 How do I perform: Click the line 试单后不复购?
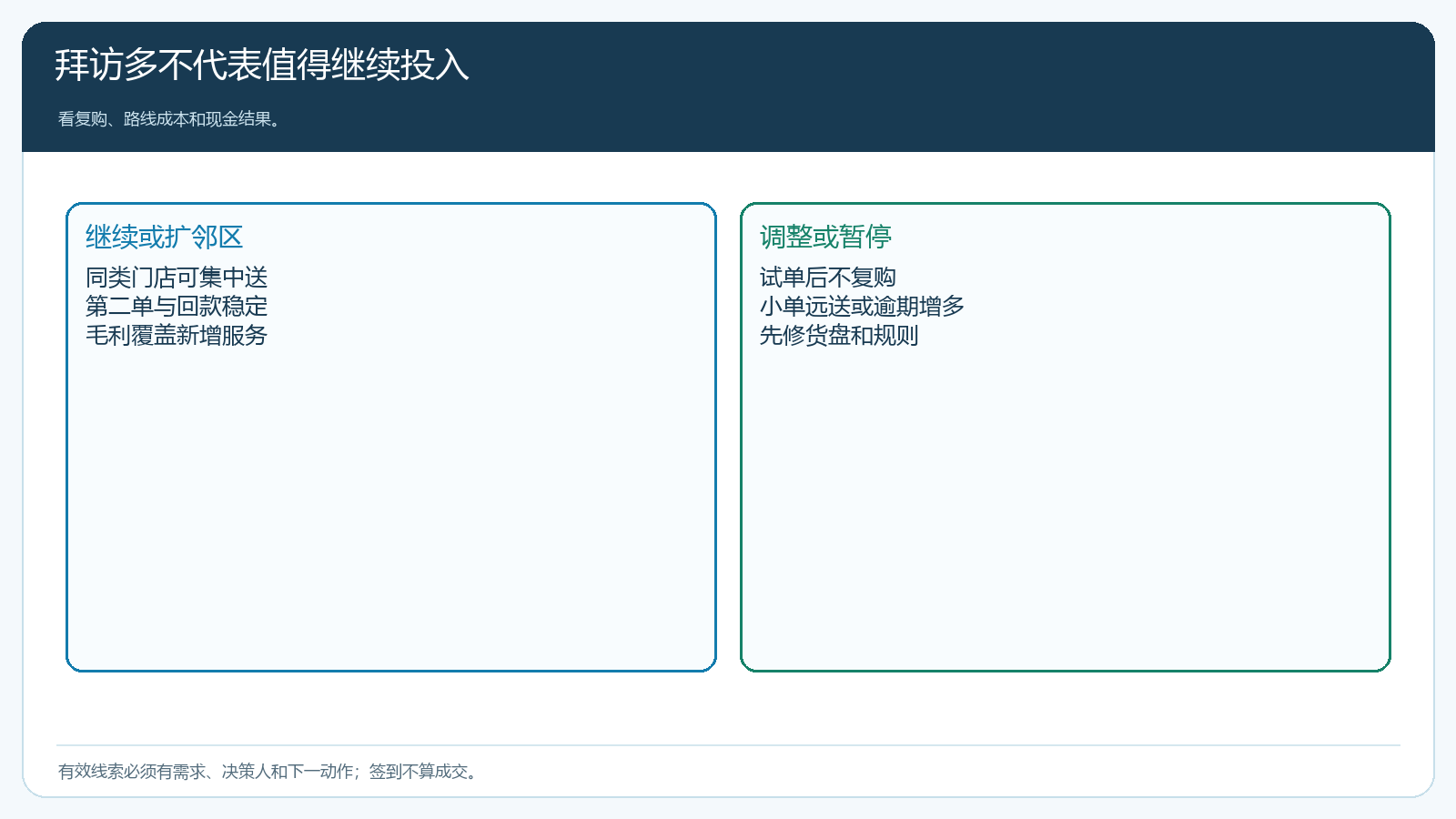(828, 278)
